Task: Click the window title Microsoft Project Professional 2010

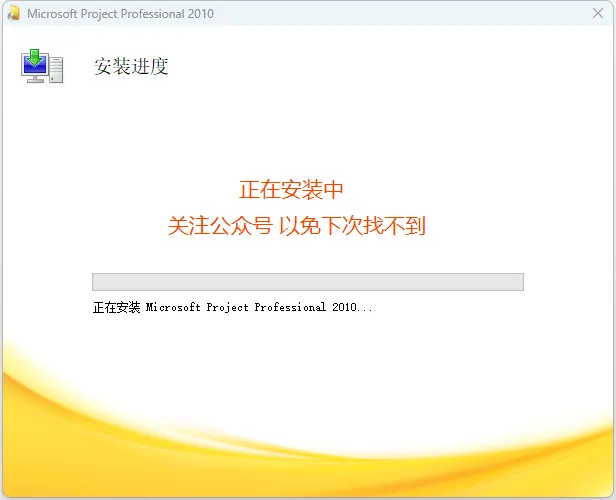Action: pyautogui.click(x=120, y=14)
